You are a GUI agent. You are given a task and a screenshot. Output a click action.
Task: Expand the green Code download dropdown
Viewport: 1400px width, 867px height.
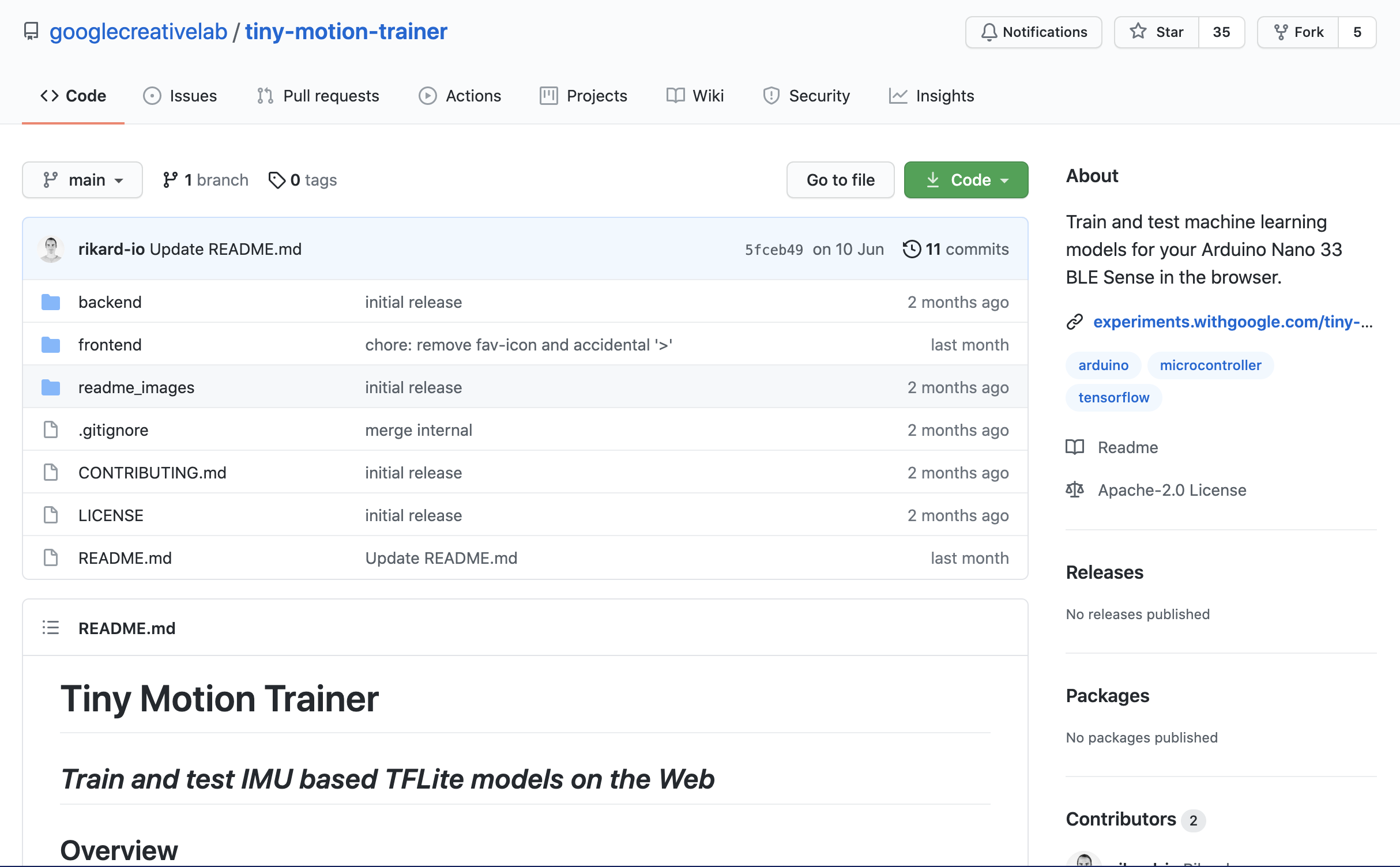pos(966,180)
